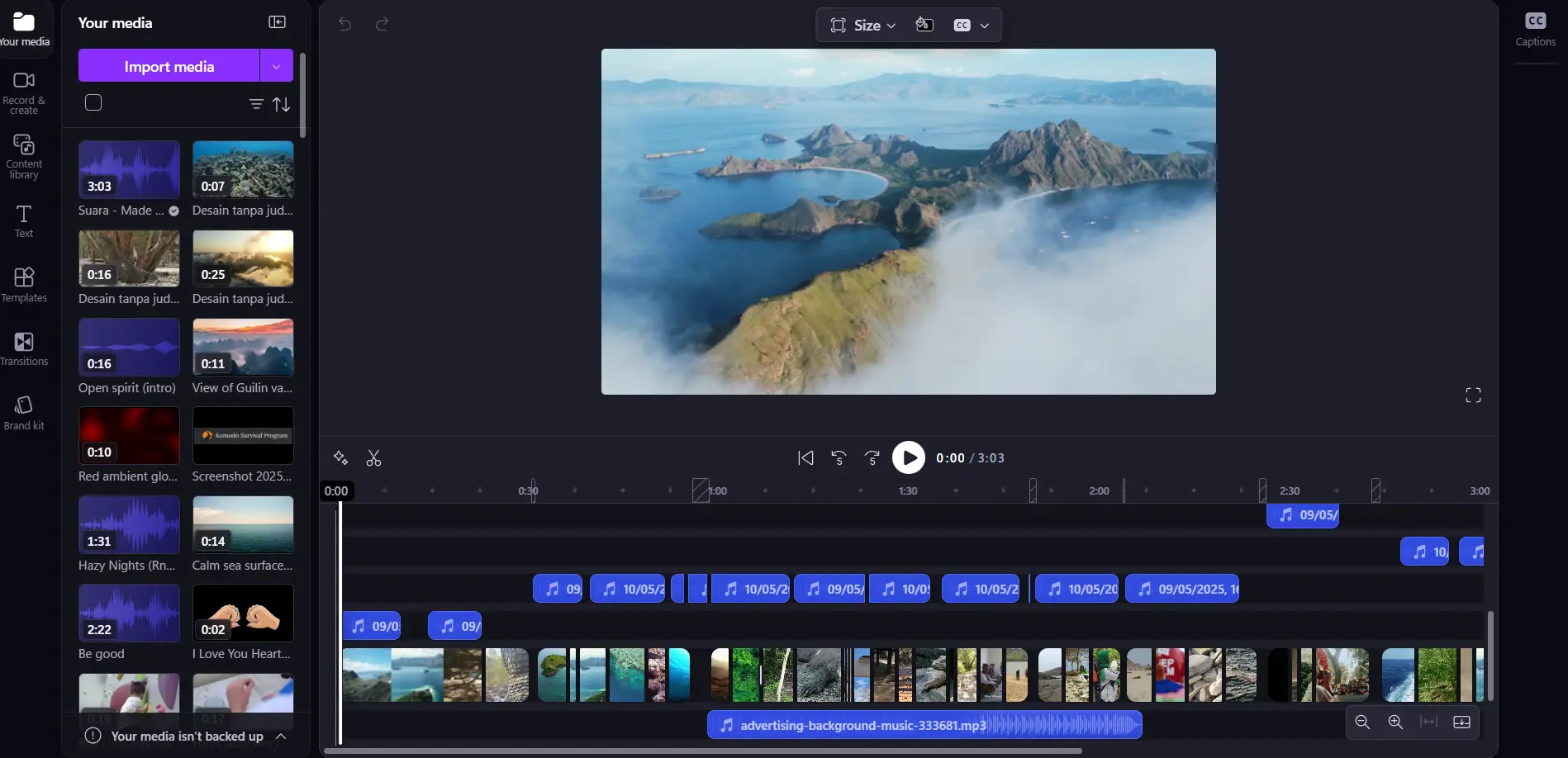Viewport: 1568px width, 758px height.
Task: Expand the Import media dropdown arrow
Action: coord(277,66)
